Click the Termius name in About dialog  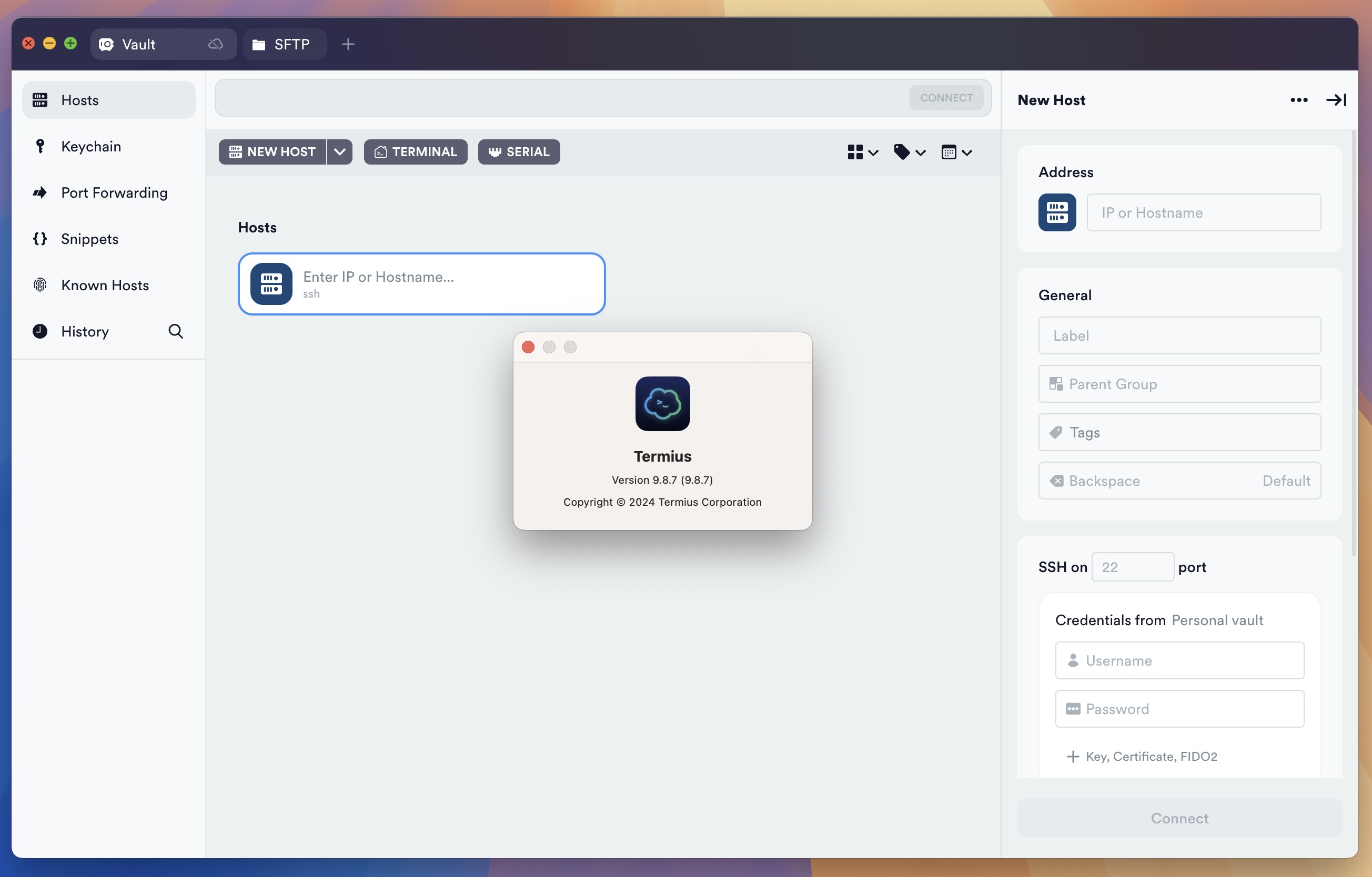point(662,457)
